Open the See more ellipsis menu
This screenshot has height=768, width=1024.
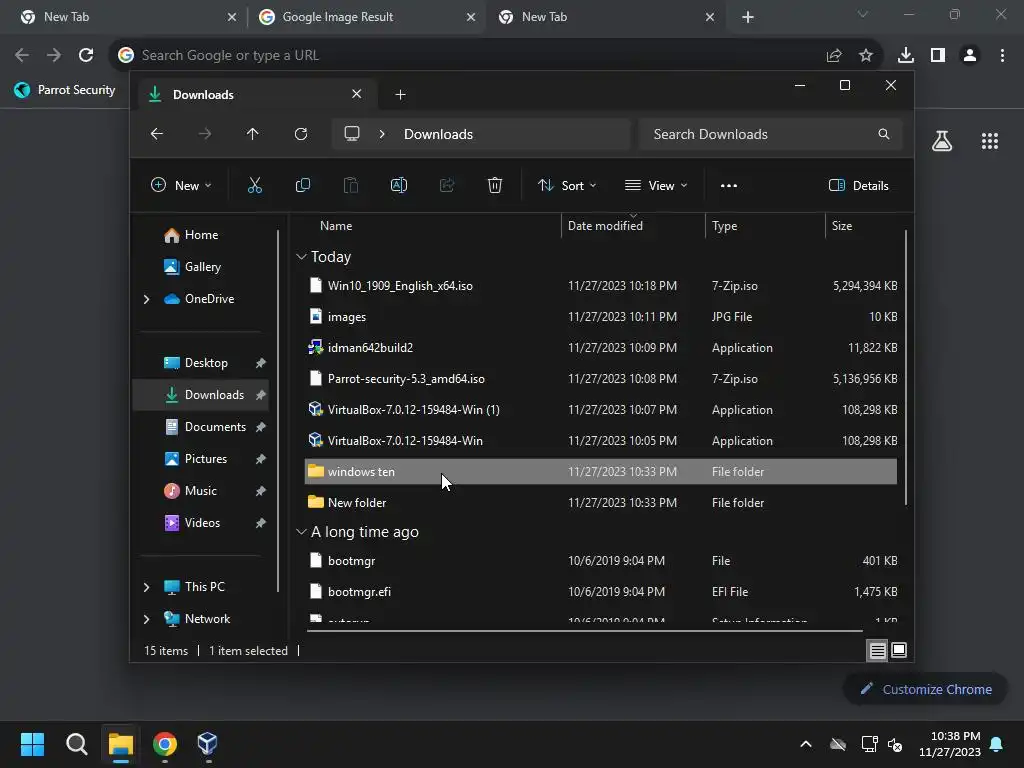729,185
